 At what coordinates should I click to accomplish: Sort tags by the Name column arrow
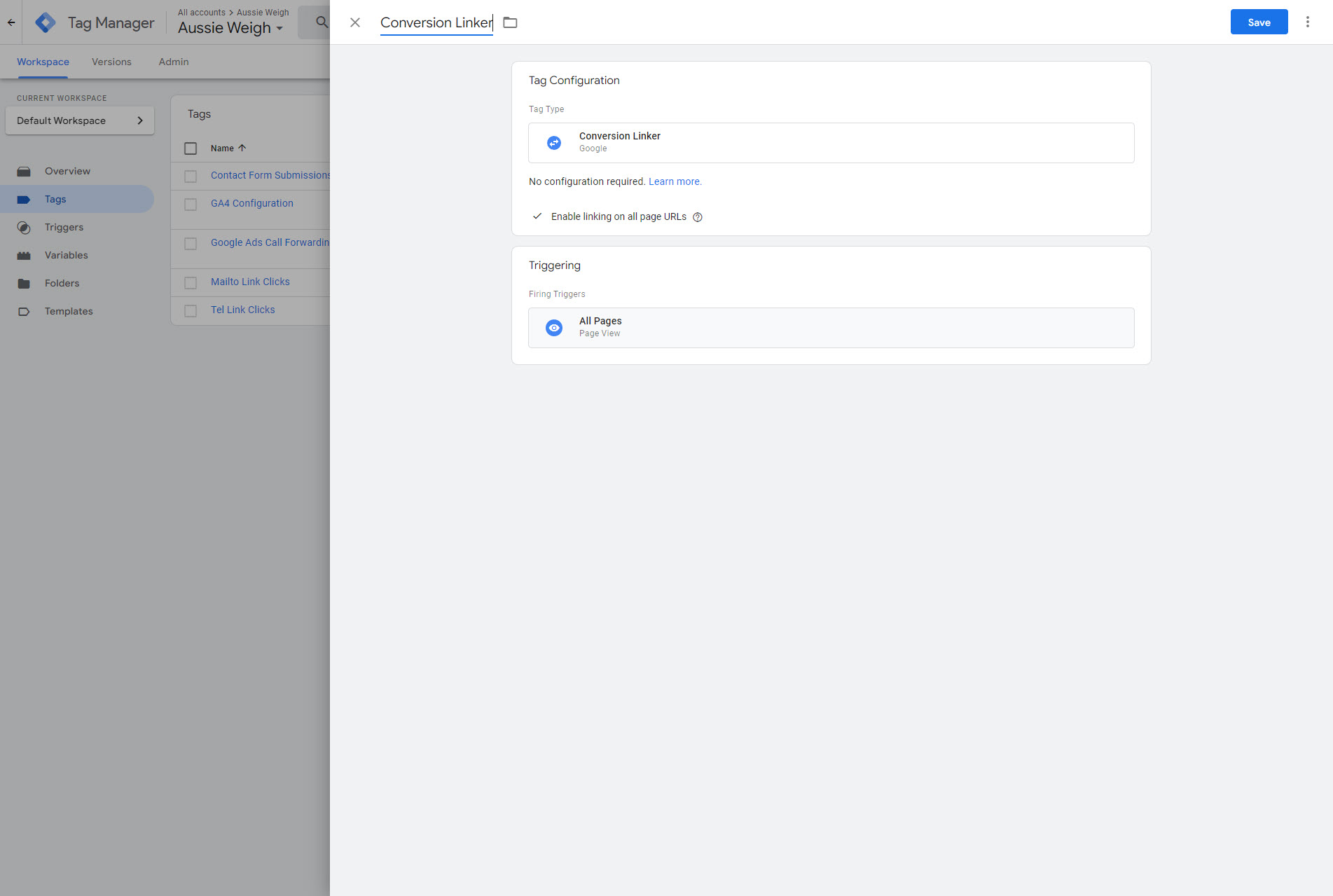[242, 149]
